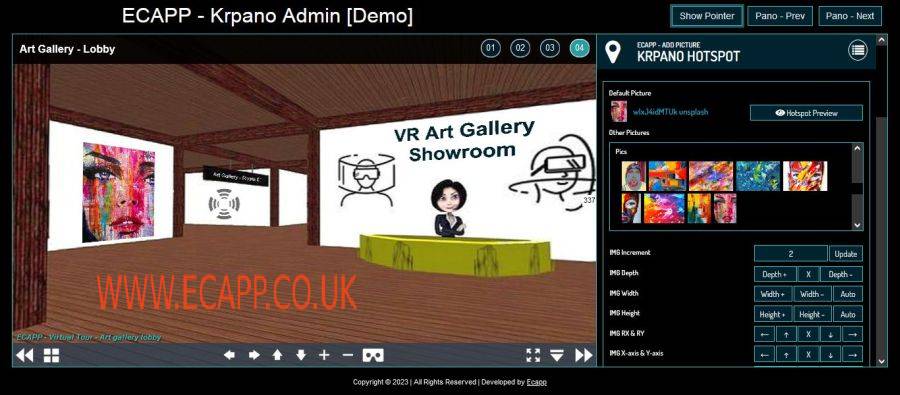
Task: Open the thumbnail grid icon
Action: click(x=51, y=355)
